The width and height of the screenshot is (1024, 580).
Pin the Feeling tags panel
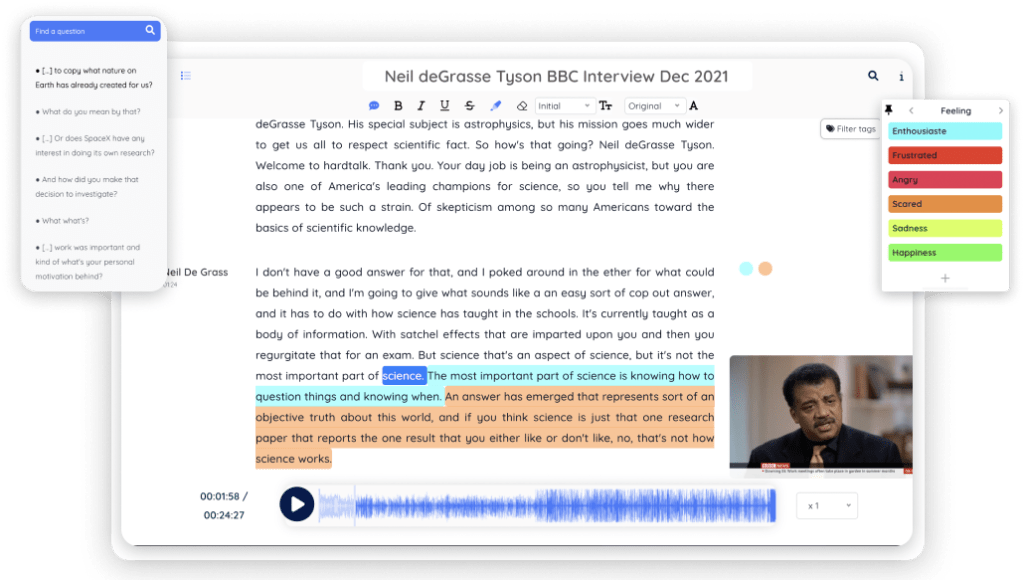point(889,110)
